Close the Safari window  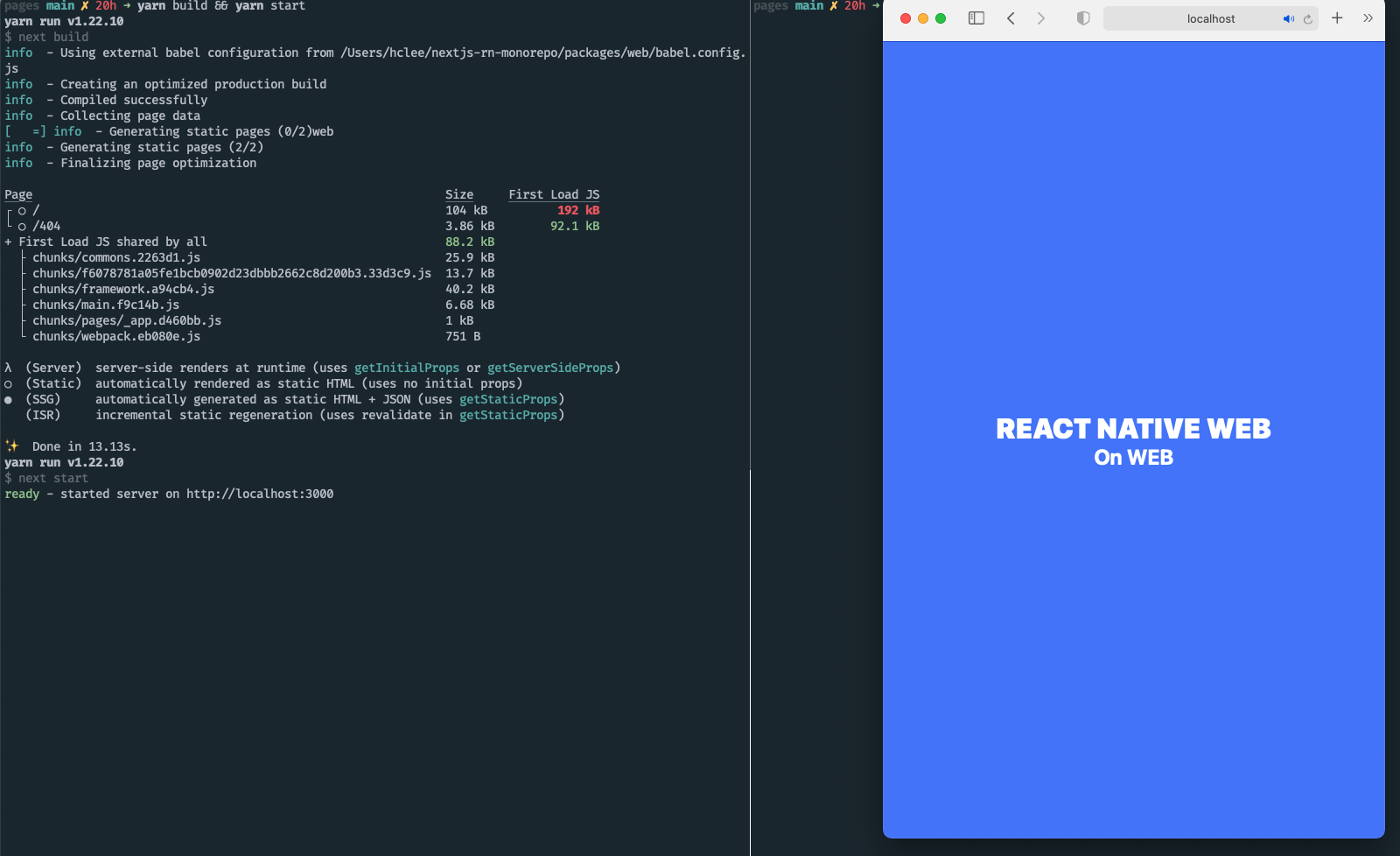(906, 18)
